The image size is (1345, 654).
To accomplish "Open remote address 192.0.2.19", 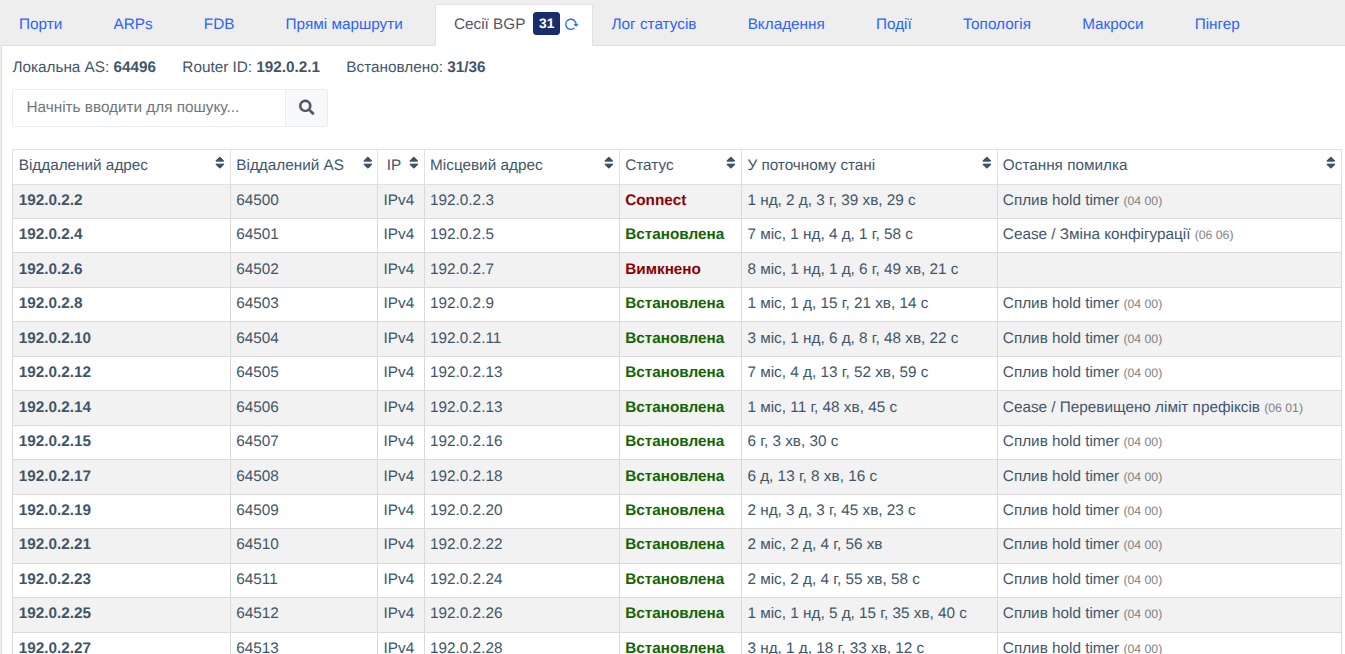I will pos(55,510).
